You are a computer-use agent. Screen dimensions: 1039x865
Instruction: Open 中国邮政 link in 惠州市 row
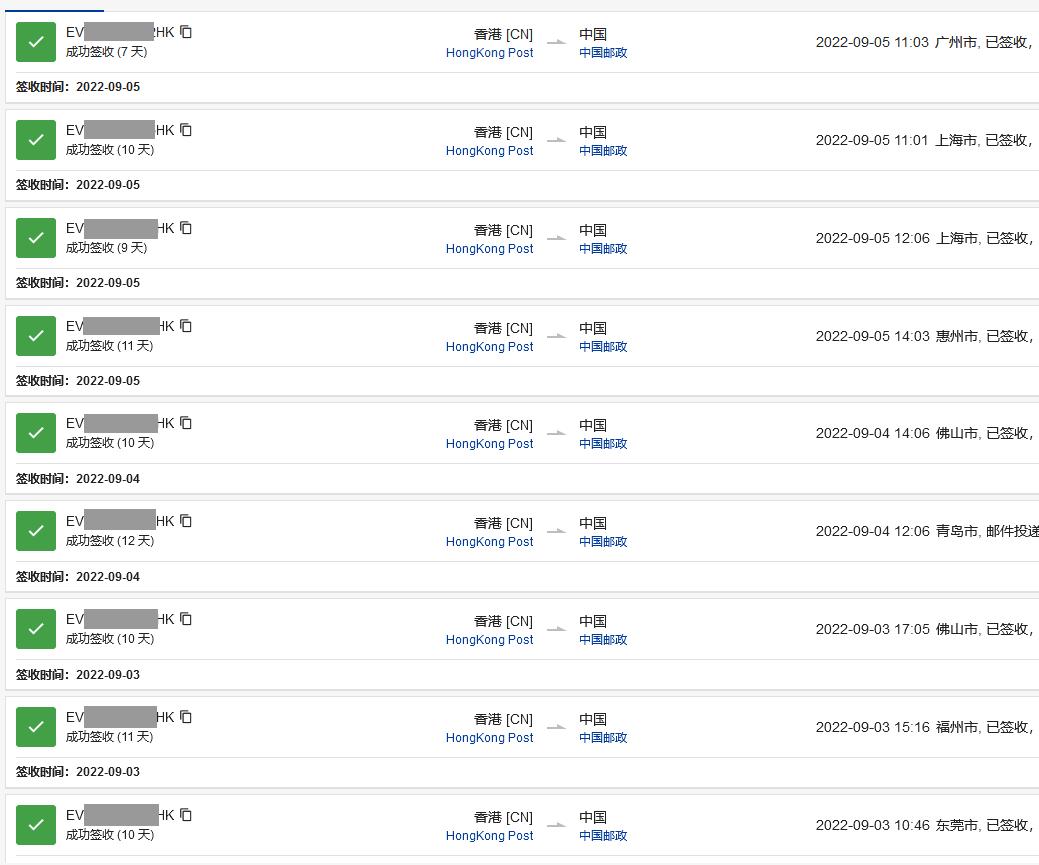coord(603,347)
